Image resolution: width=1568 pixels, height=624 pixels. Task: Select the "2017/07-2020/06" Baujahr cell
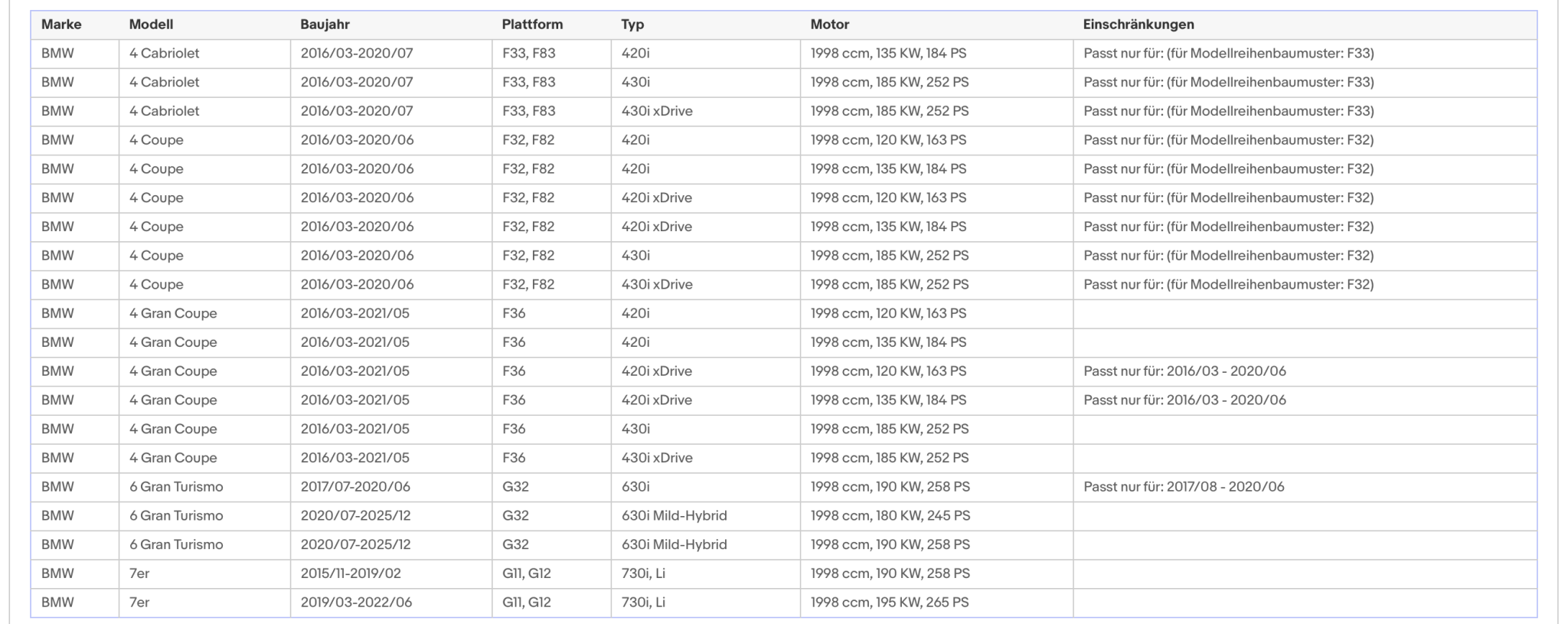tap(355, 487)
